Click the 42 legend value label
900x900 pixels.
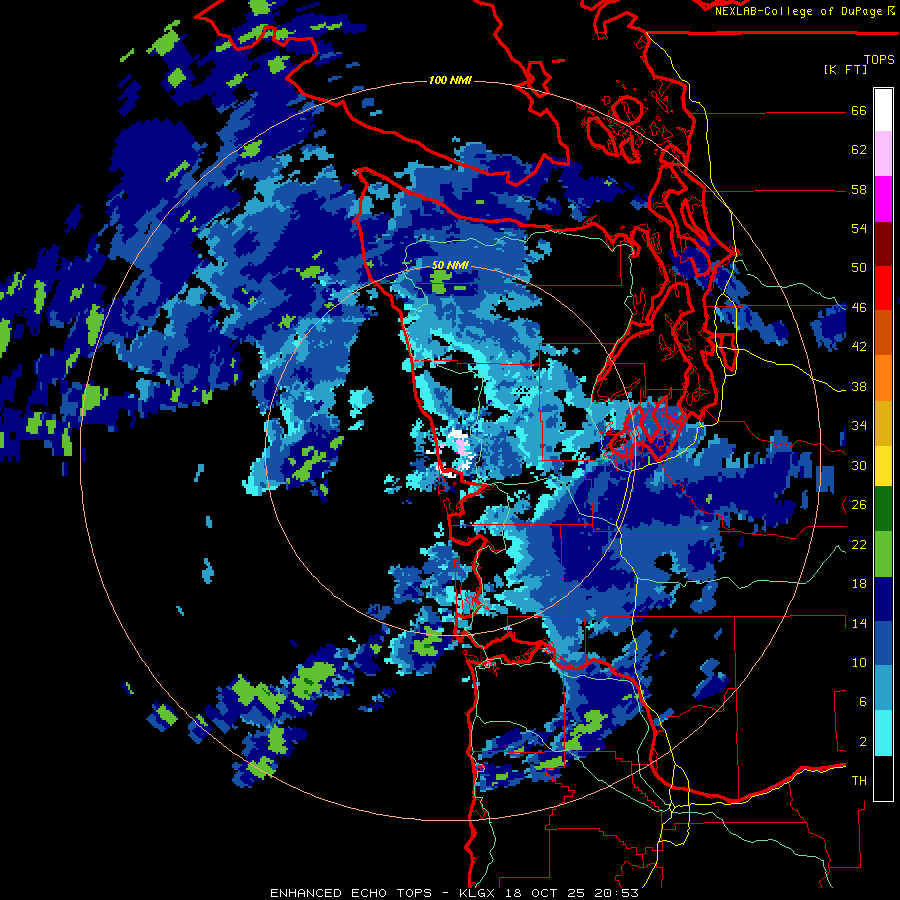[x=859, y=346]
